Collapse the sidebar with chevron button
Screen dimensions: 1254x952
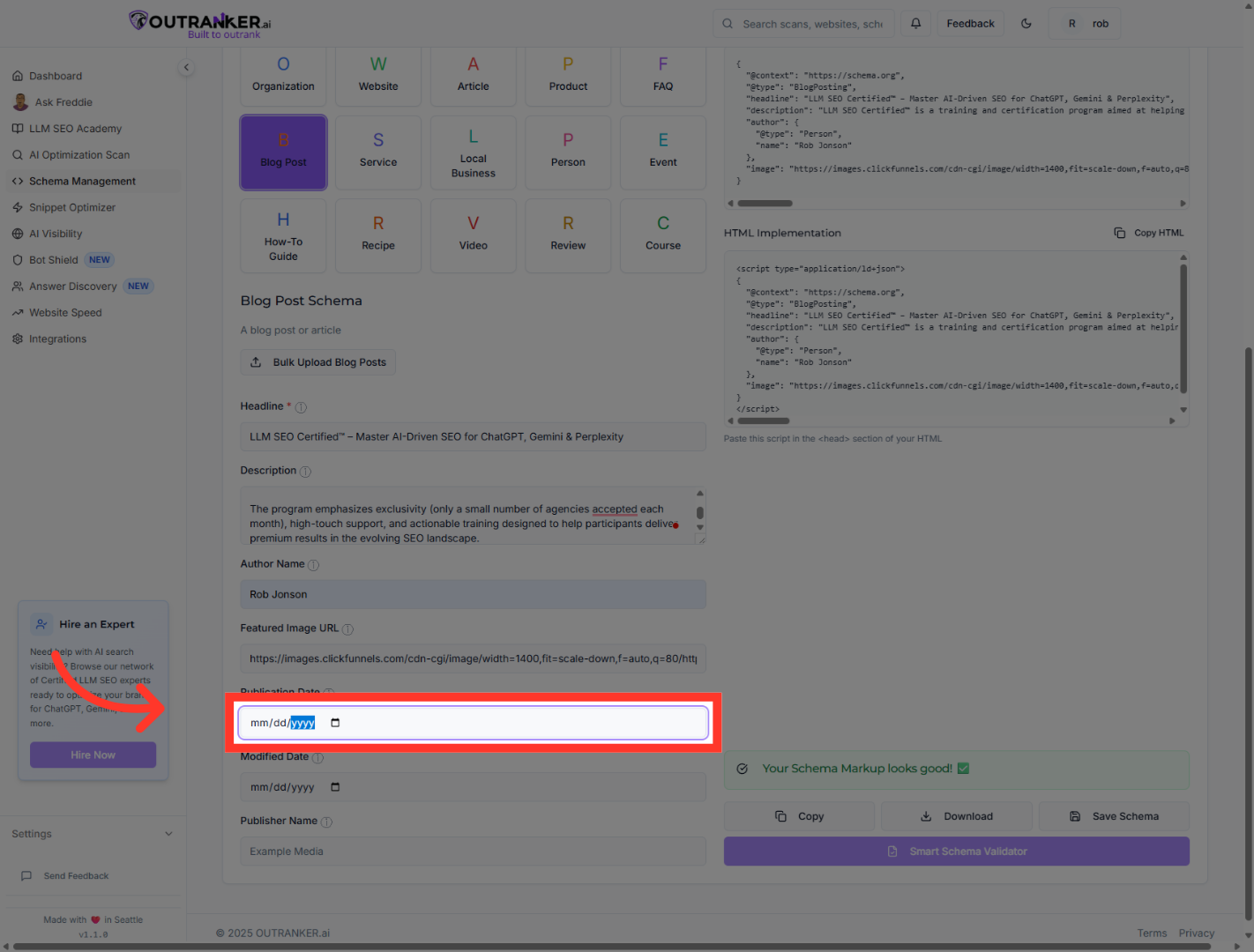[186, 67]
